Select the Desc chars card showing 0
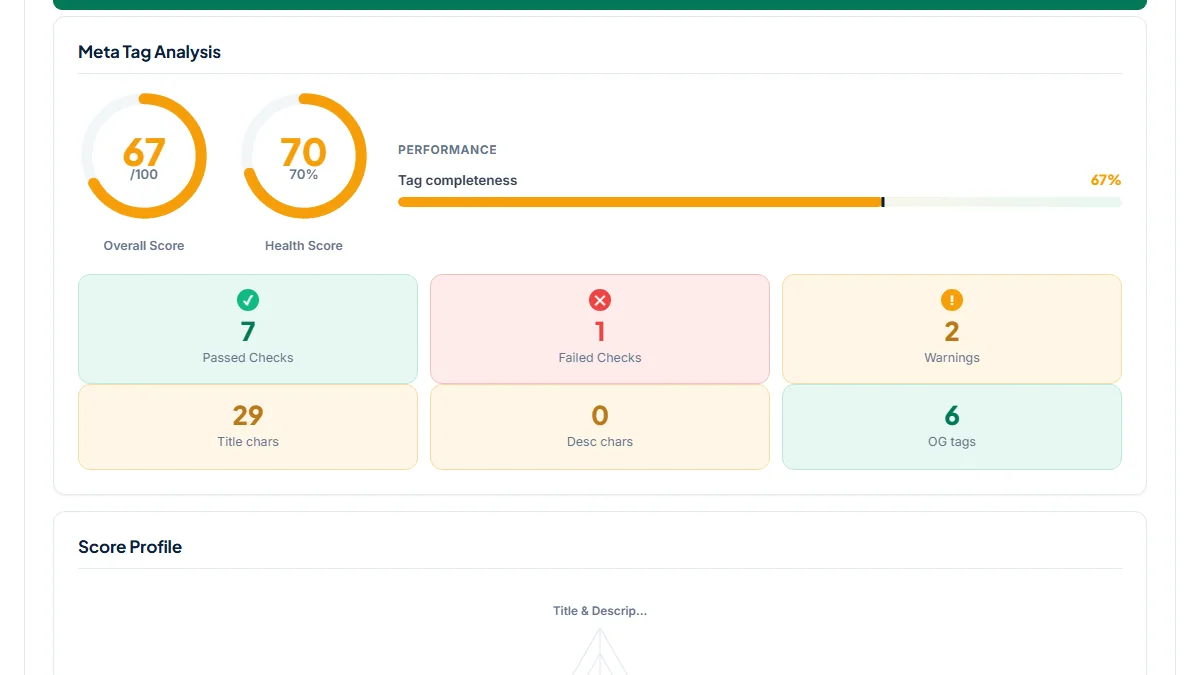The width and height of the screenshot is (1200, 675). coord(600,427)
